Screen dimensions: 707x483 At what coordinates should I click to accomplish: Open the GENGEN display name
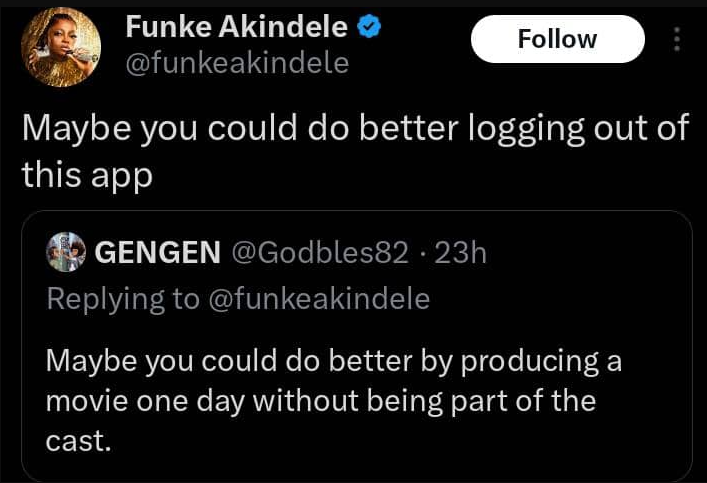[x=158, y=253]
